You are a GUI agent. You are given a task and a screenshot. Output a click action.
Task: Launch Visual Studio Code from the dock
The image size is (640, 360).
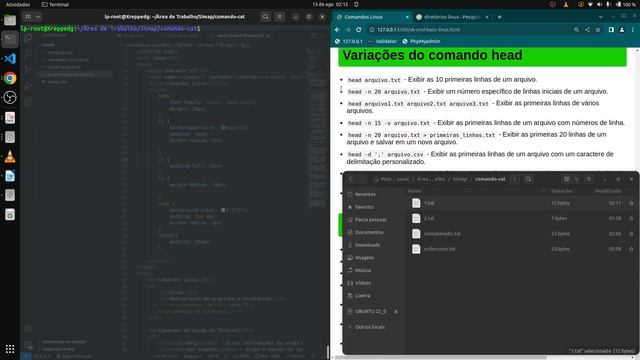coord(10,59)
